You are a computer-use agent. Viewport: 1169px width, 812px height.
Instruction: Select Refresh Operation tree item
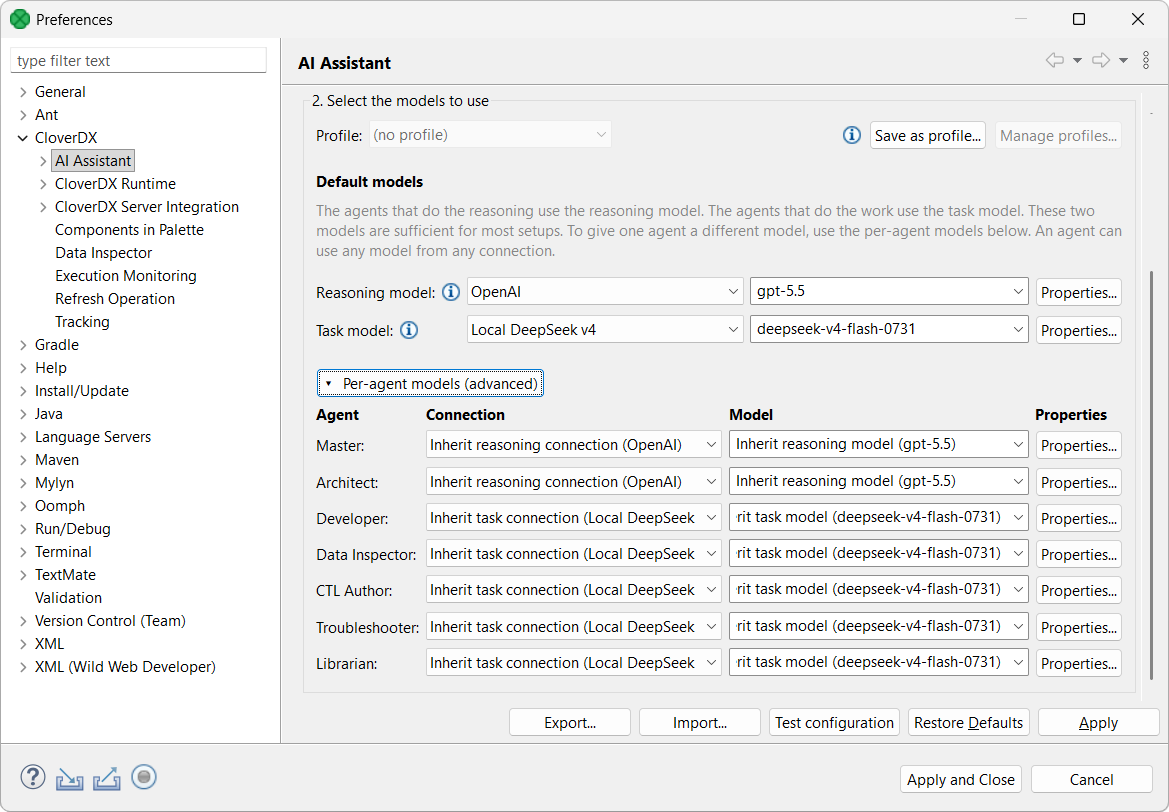[x=115, y=299]
